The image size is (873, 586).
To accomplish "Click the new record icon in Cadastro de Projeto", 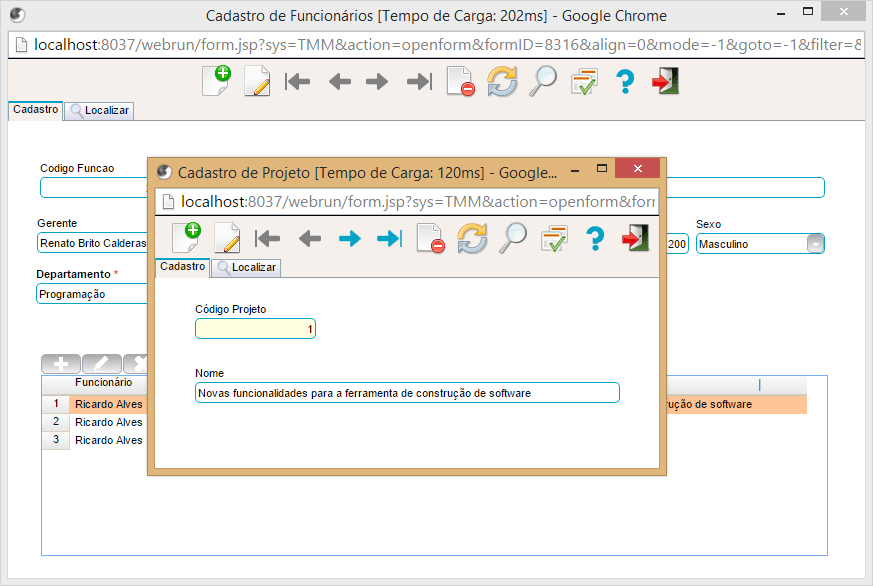I will [186, 238].
